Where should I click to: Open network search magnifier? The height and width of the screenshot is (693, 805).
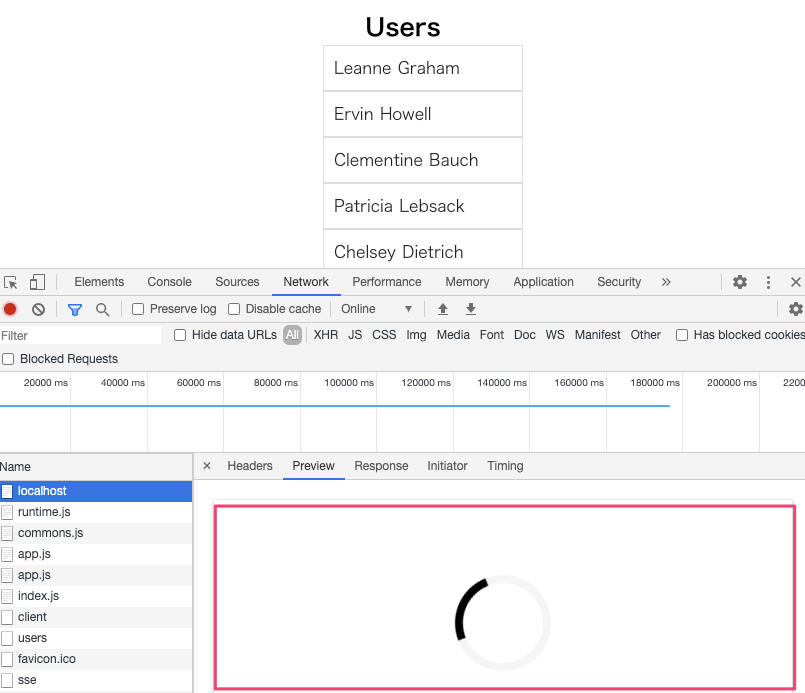[x=102, y=309]
